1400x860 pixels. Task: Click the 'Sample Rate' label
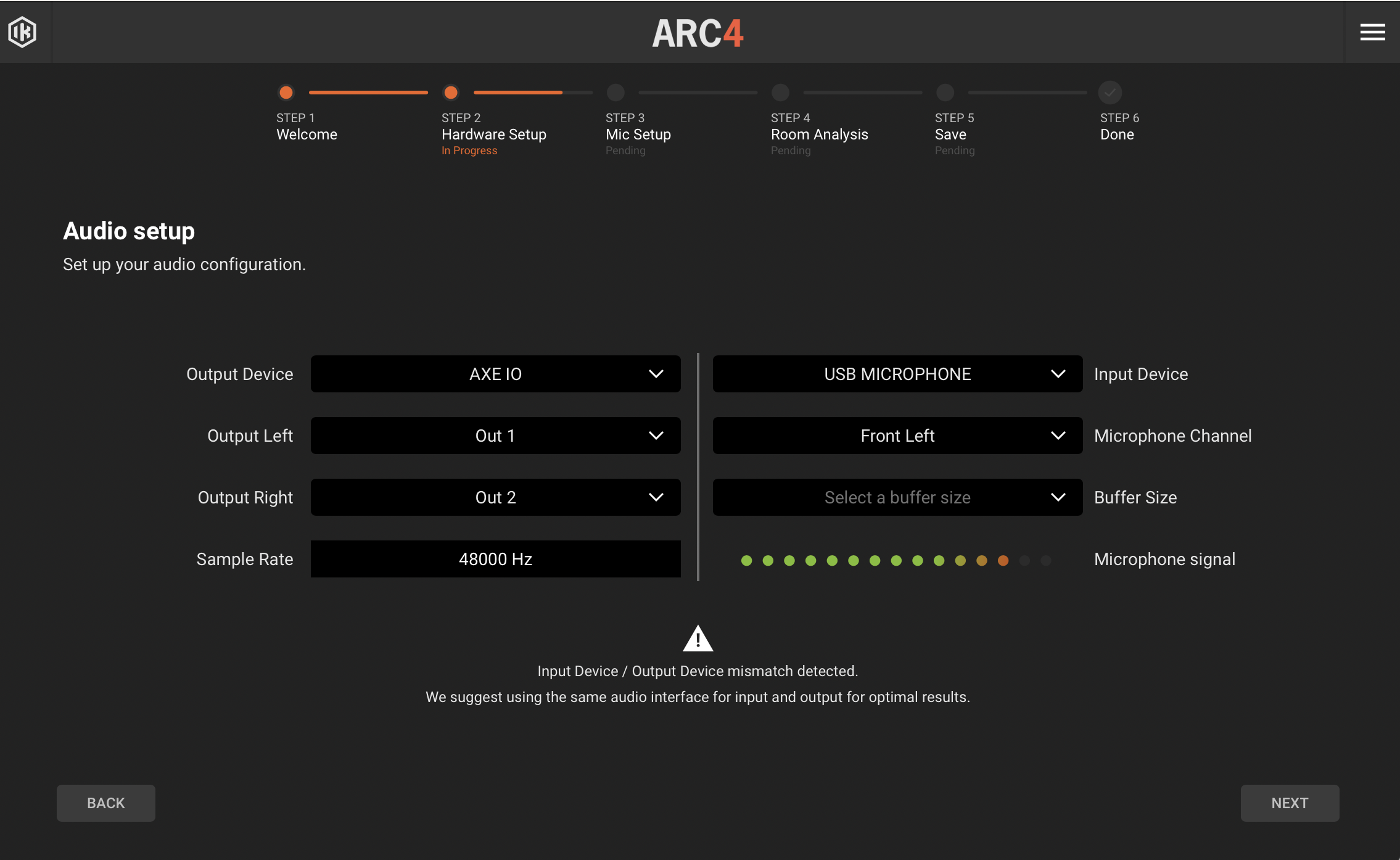pyautogui.click(x=245, y=559)
